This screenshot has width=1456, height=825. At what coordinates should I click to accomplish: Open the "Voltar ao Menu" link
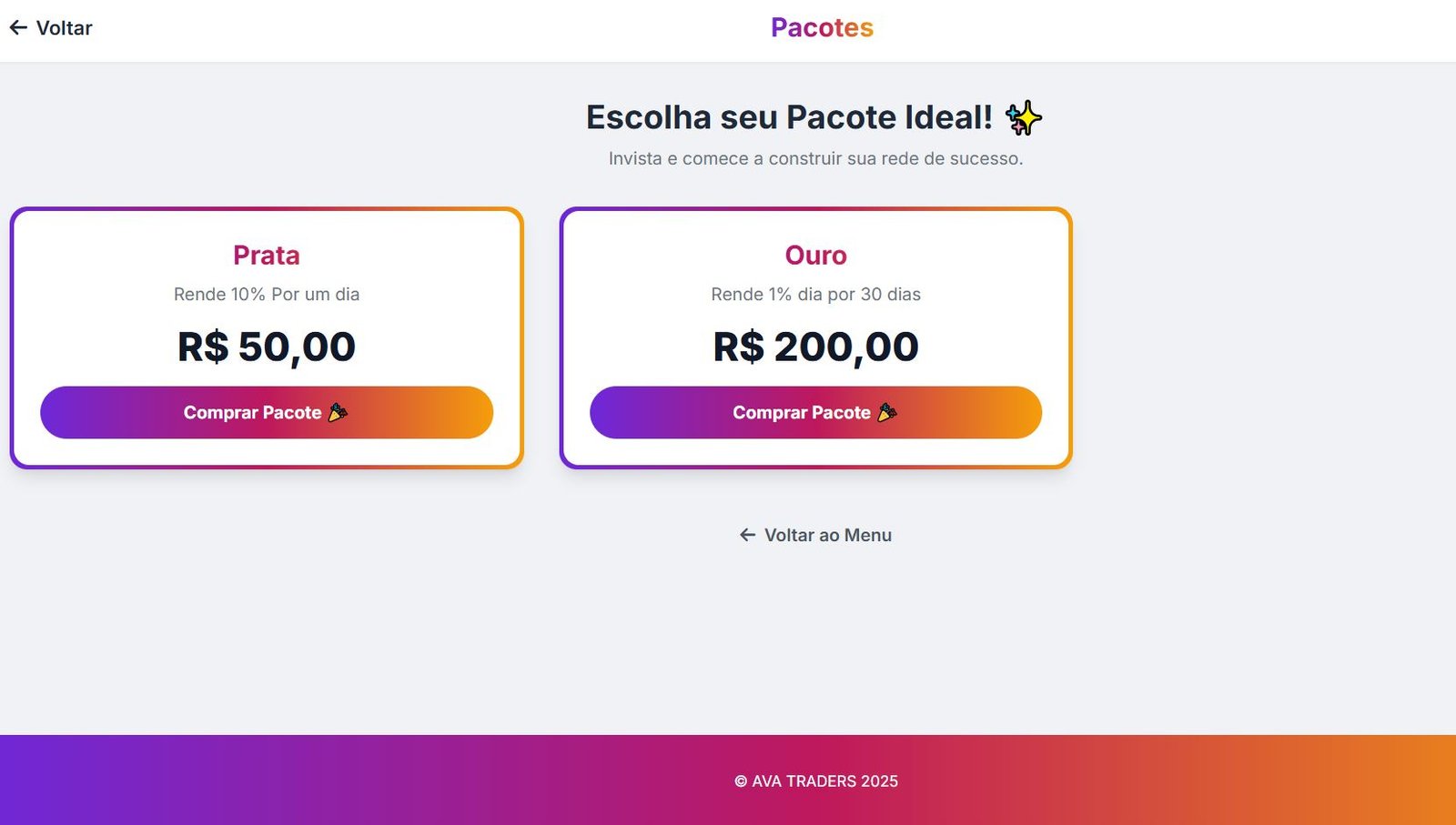click(827, 535)
